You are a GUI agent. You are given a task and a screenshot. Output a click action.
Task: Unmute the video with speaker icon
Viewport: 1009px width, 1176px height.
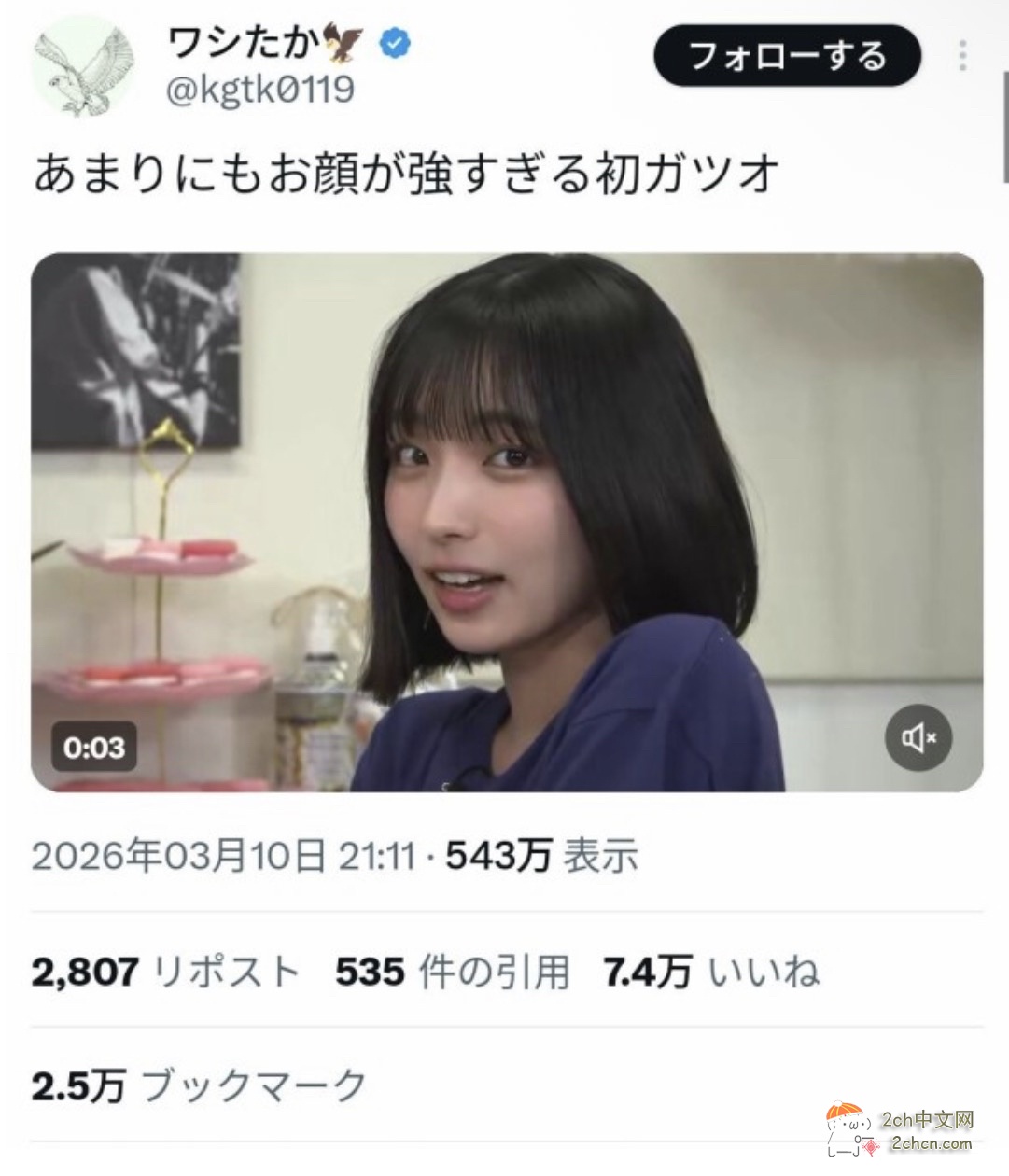pyautogui.click(x=918, y=737)
